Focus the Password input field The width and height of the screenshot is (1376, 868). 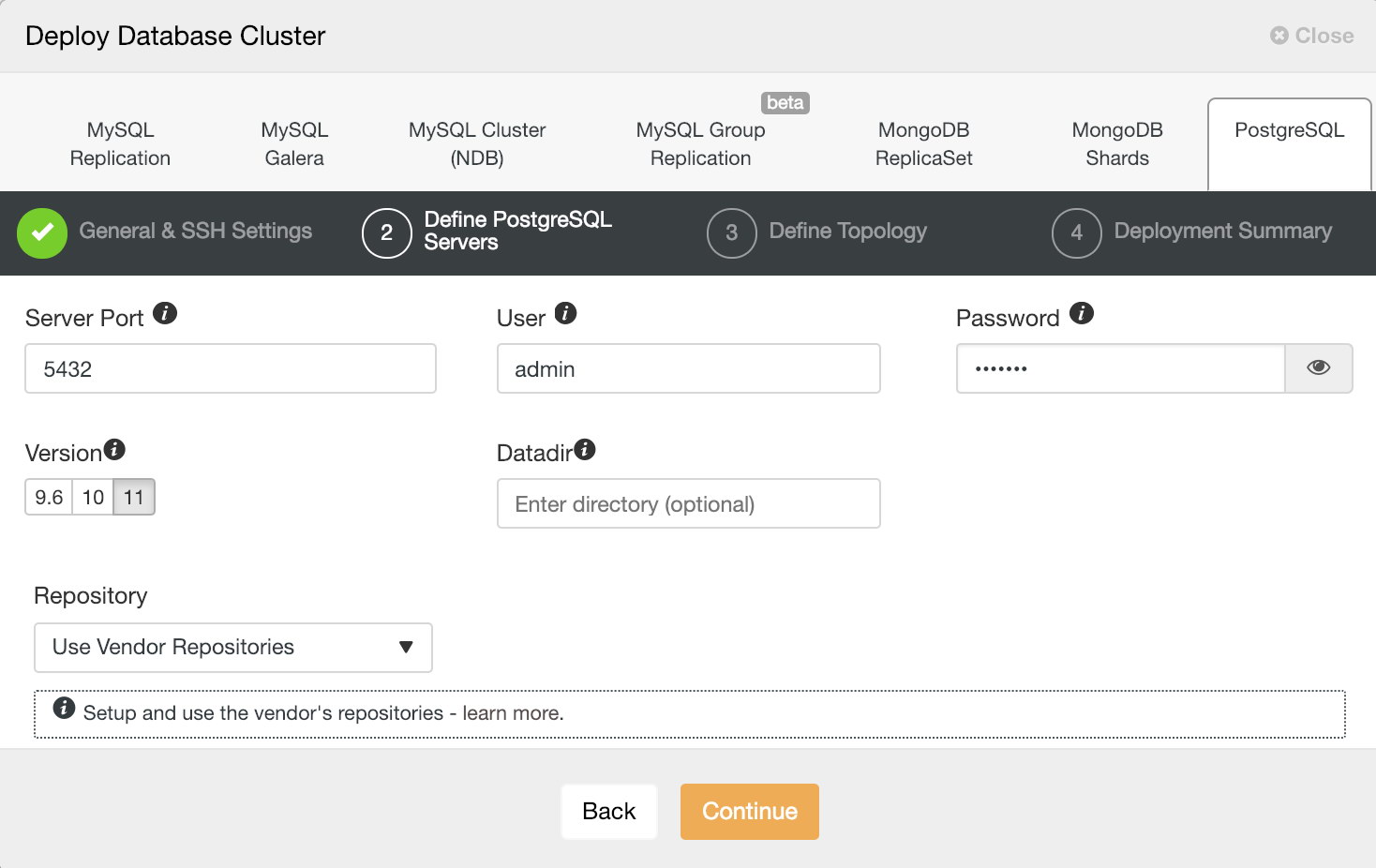tap(1121, 368)
